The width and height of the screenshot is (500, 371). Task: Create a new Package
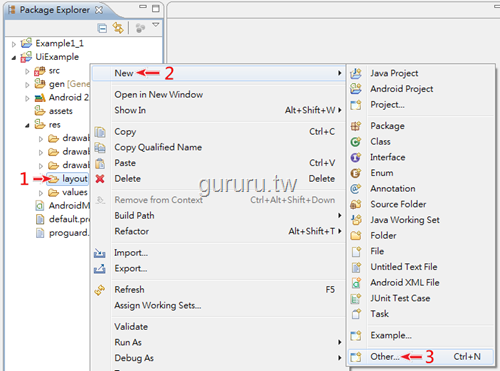click(421, 126)
